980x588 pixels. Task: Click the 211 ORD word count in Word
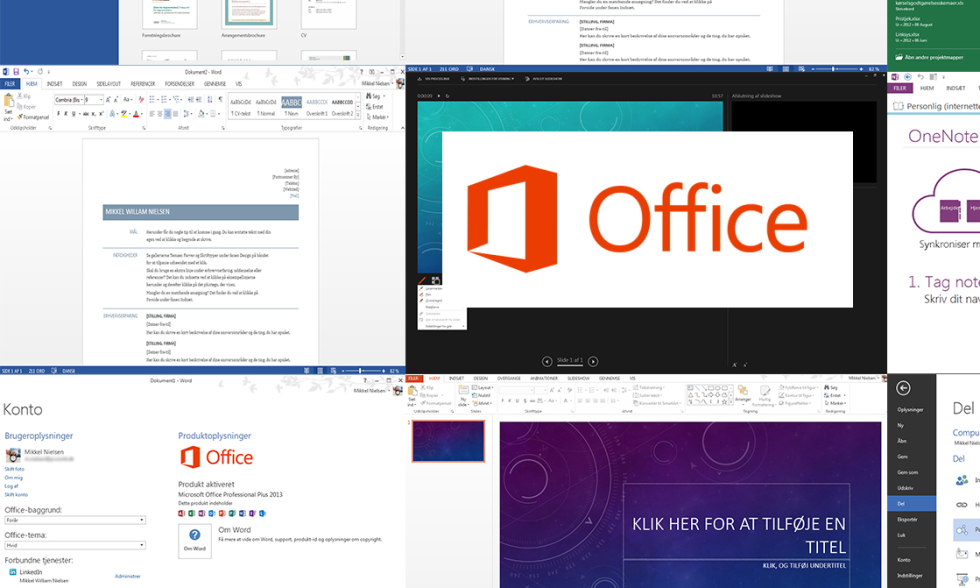pyautogui.click(x=37, y=371)
